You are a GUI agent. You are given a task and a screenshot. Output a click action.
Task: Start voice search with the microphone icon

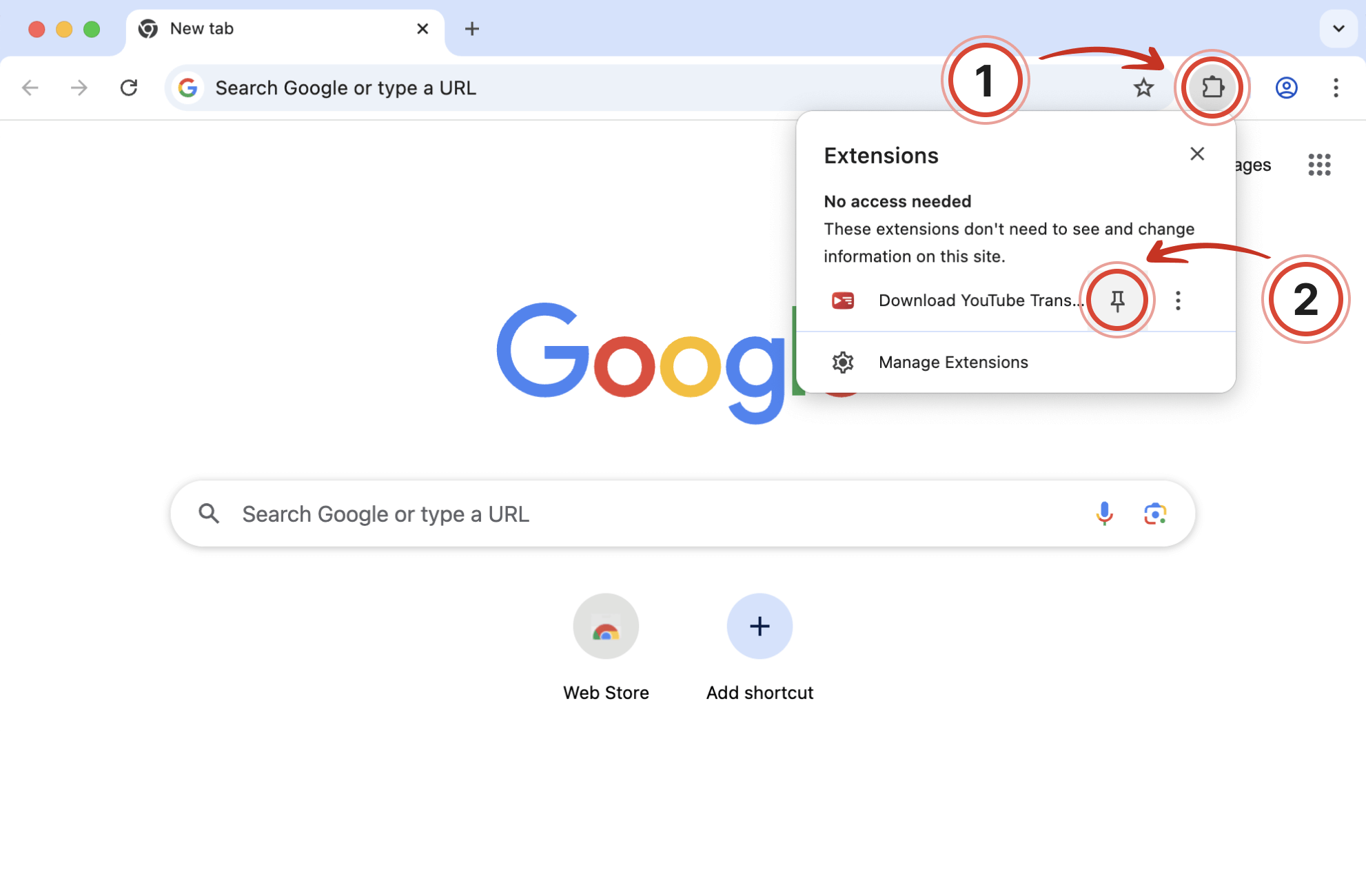click(x=1104, y=513)
